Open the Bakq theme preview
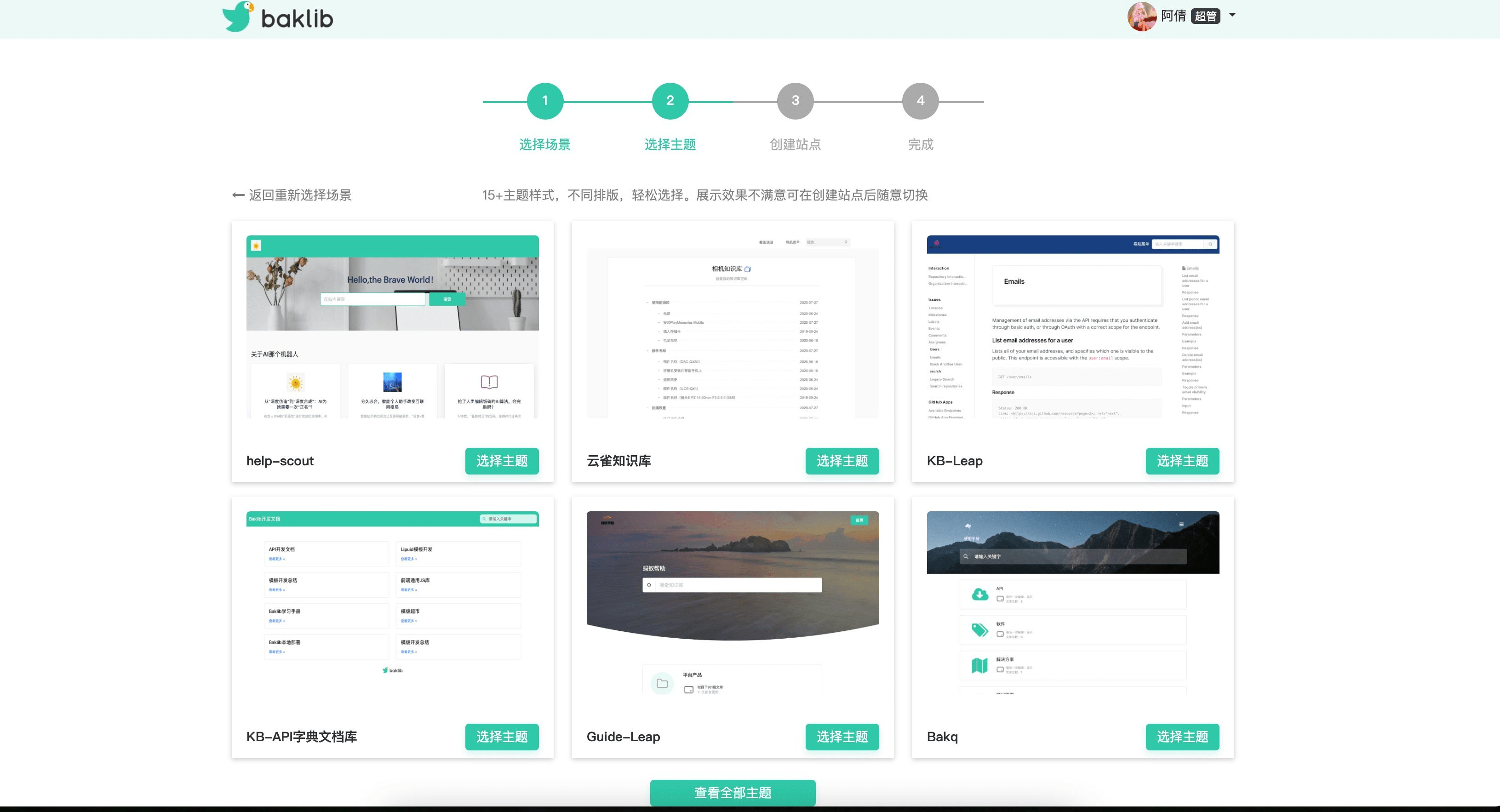This screenshot has width=1500, height=812. (1073, 602)
